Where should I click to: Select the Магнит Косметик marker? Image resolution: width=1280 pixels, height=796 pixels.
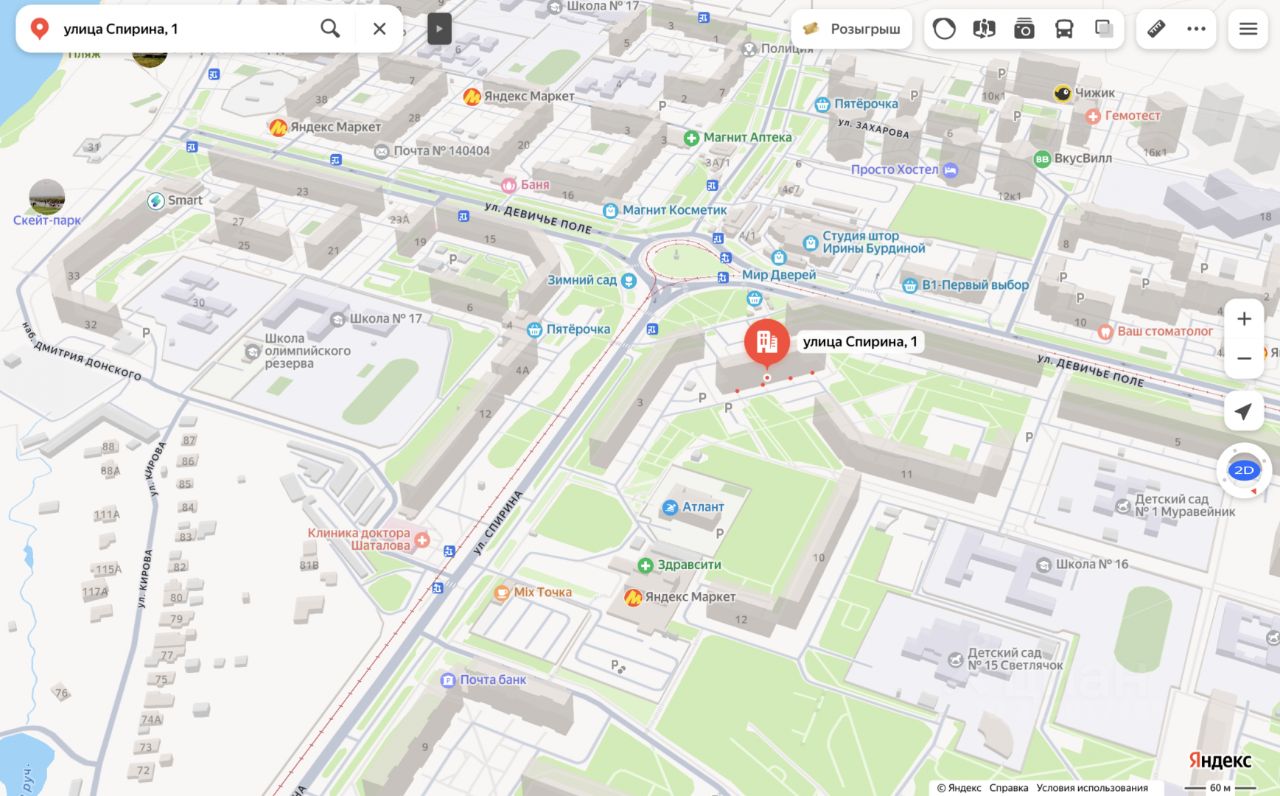(x=610, y=210)
